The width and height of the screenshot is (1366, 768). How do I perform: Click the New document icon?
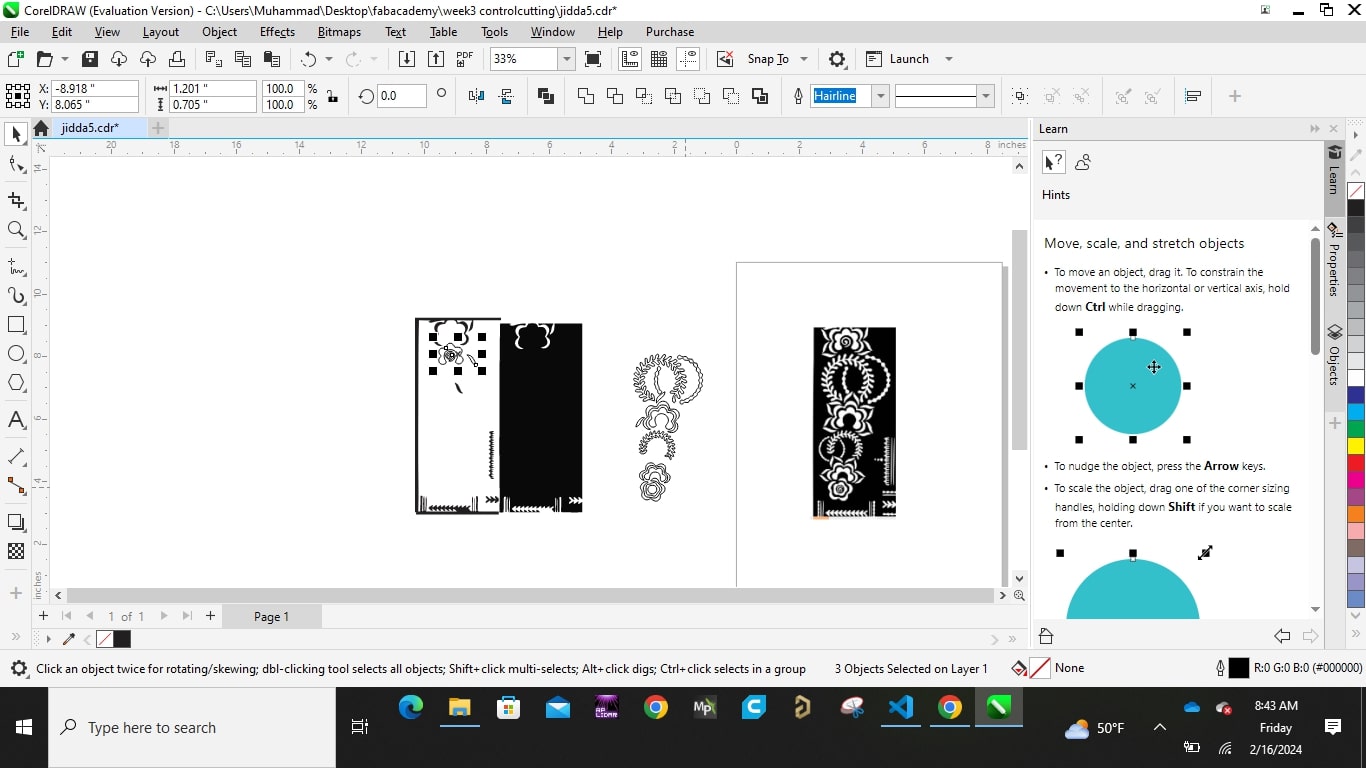tap(15, 59)
